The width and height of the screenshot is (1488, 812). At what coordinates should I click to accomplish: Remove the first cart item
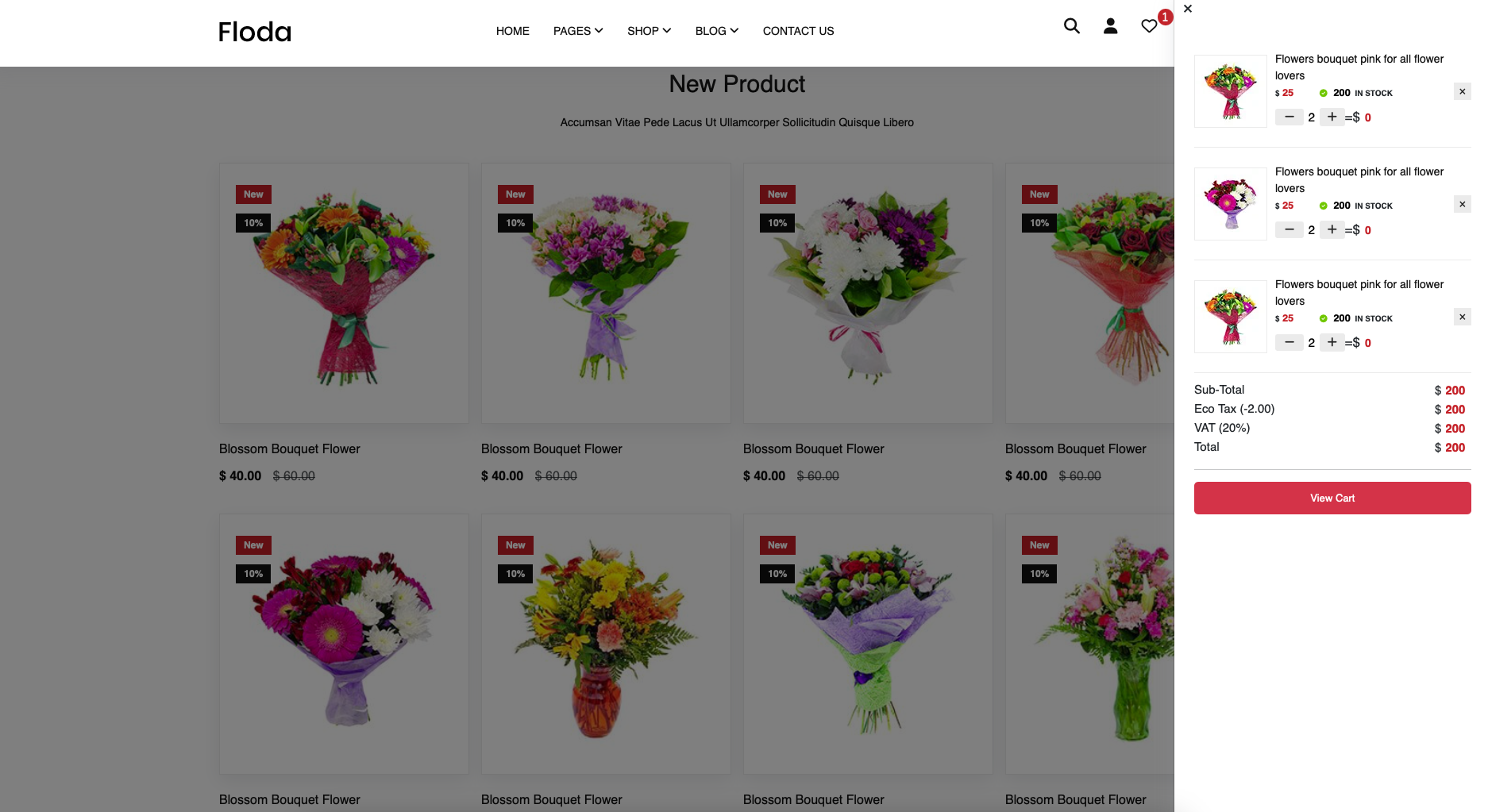pyautogui.click(x=1462, y=91)
